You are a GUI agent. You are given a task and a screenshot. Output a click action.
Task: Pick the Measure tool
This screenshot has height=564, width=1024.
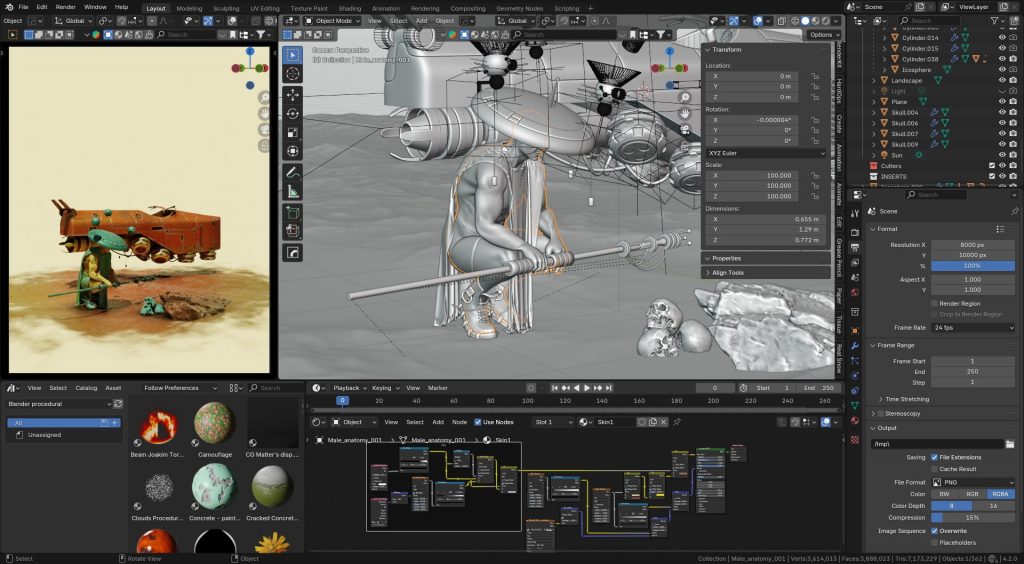click(293, 190)
